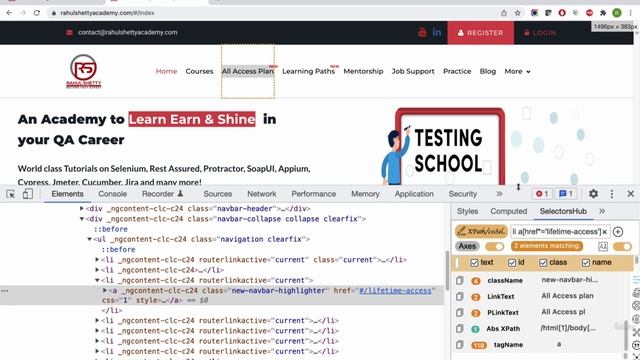Screen dimensions: 640x360
Task: Uncheck the text checkbox
Action: (474, 262)
